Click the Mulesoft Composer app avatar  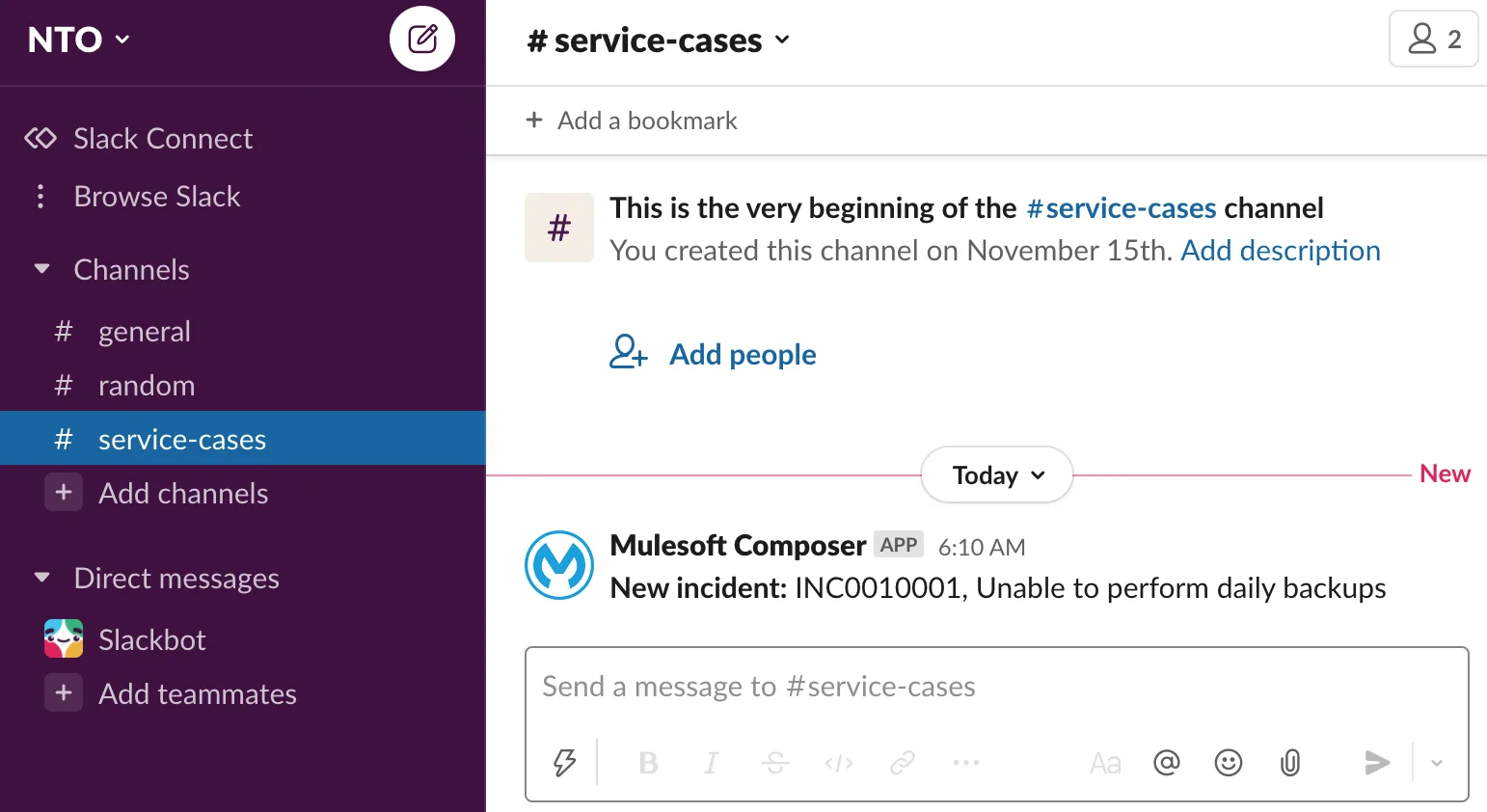tap(559, 565)
